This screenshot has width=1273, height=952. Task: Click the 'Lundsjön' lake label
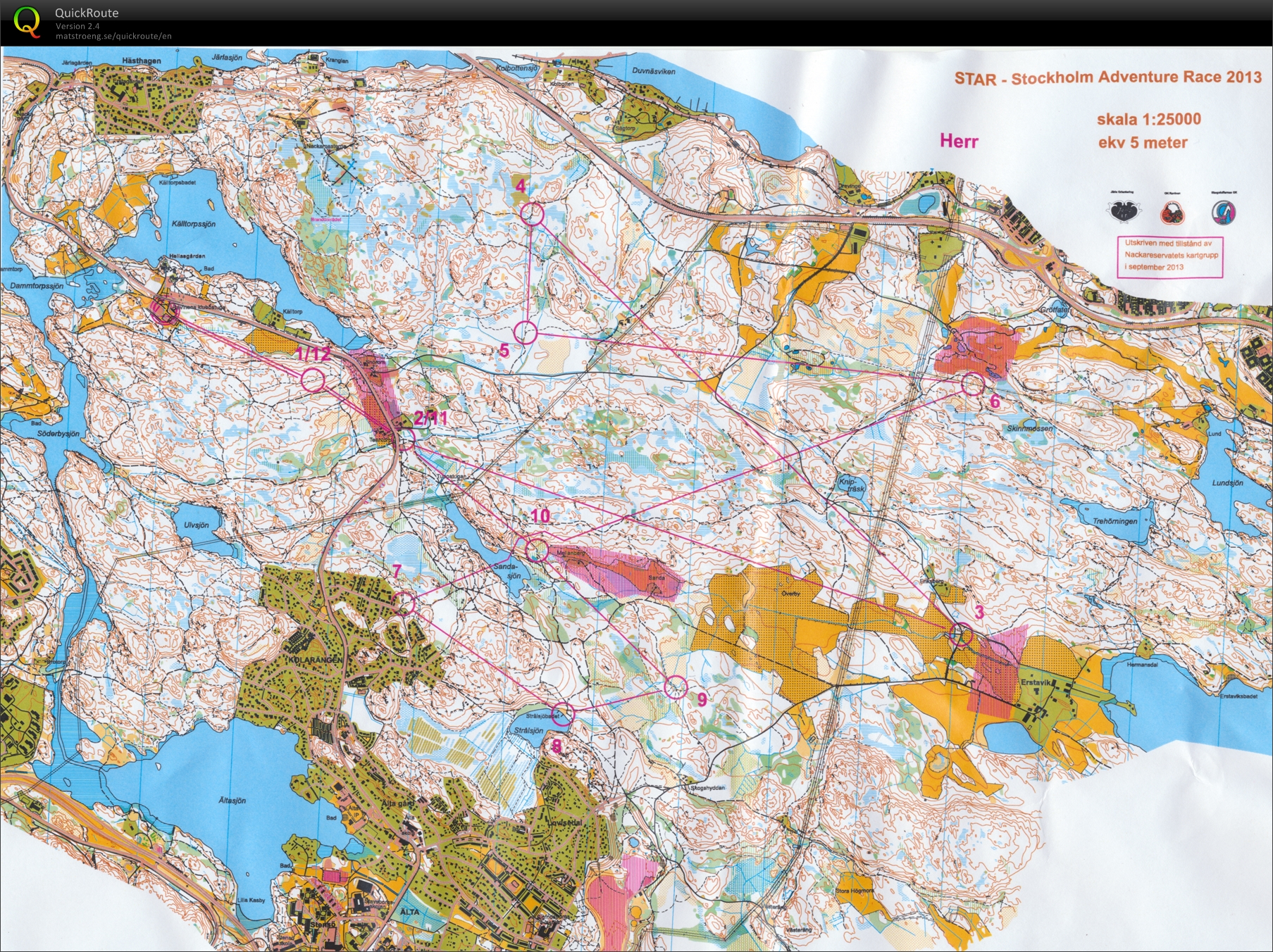click(x=1227, y=483)
